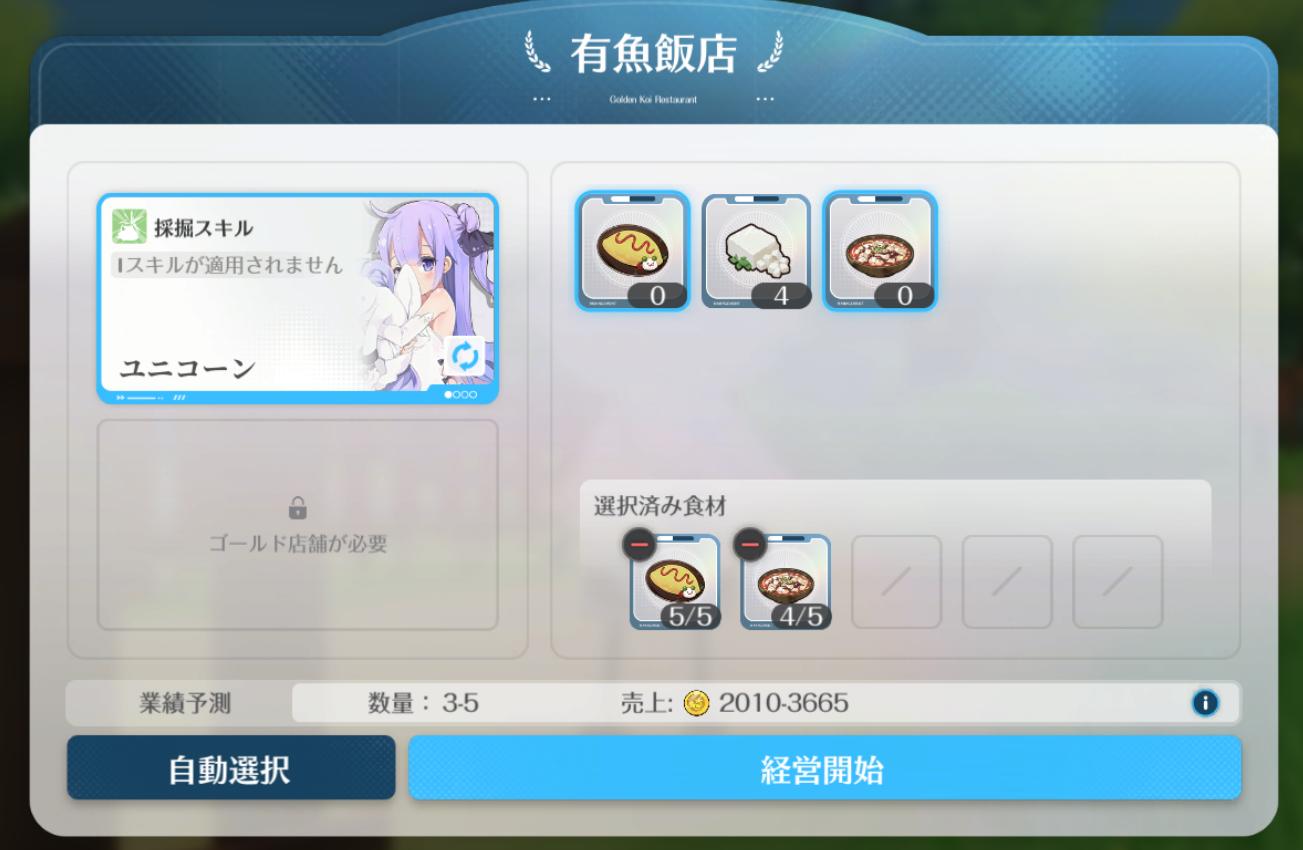
Task: Click the third empty selected-ingredient slot
Action: [896, 582]
